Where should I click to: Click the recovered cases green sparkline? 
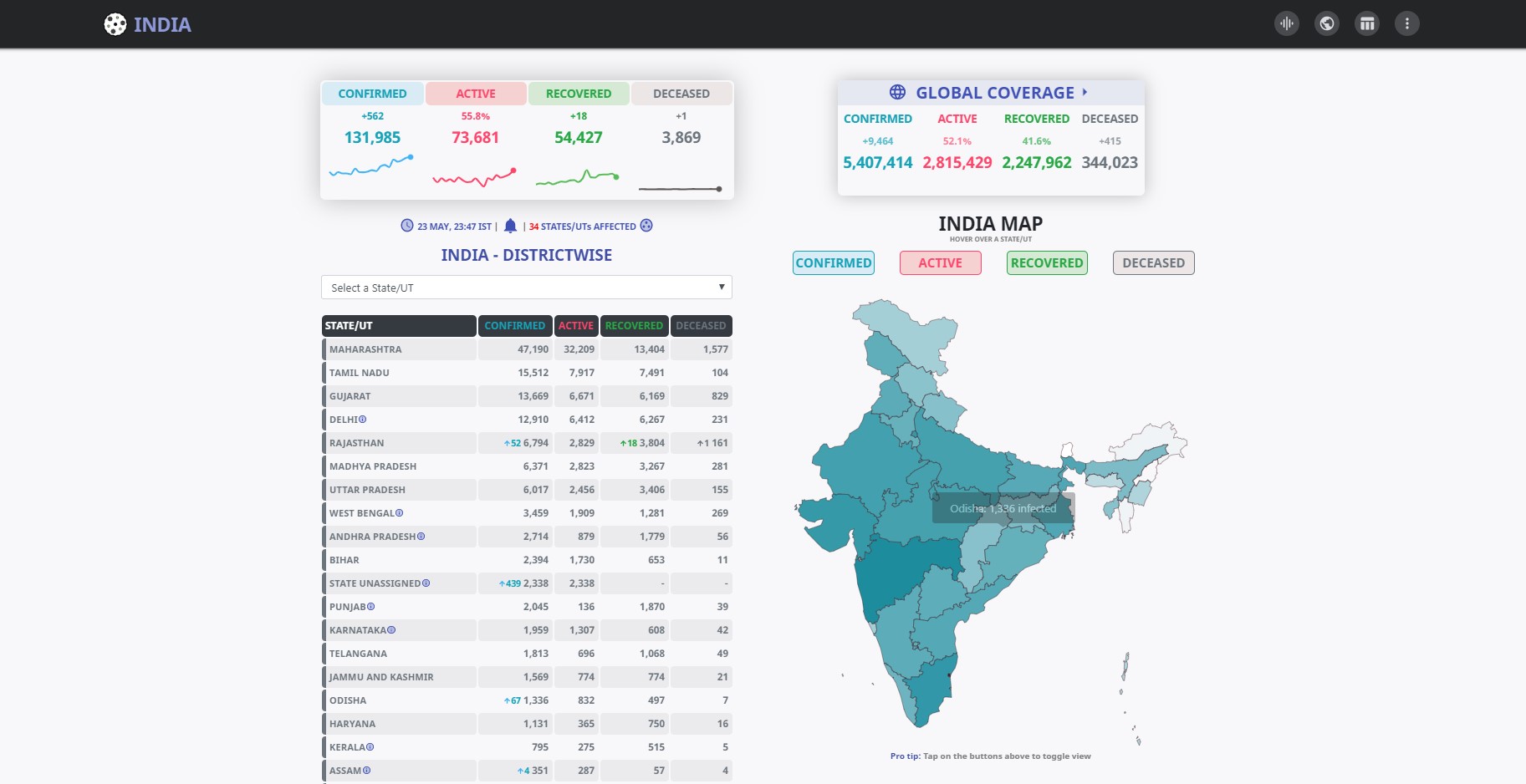coord(578,177)
